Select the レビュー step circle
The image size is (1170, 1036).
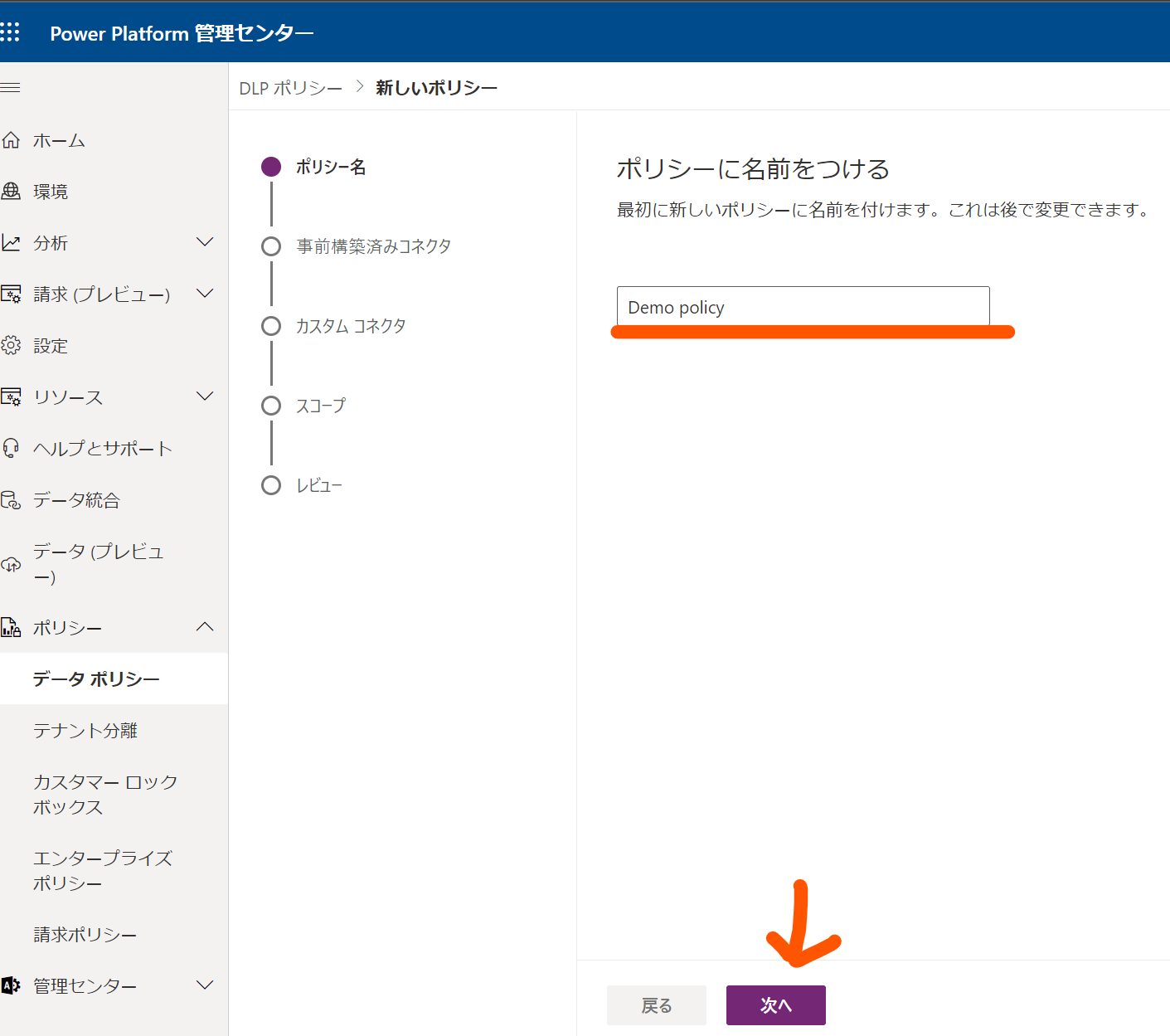click(x=271, y=484)
